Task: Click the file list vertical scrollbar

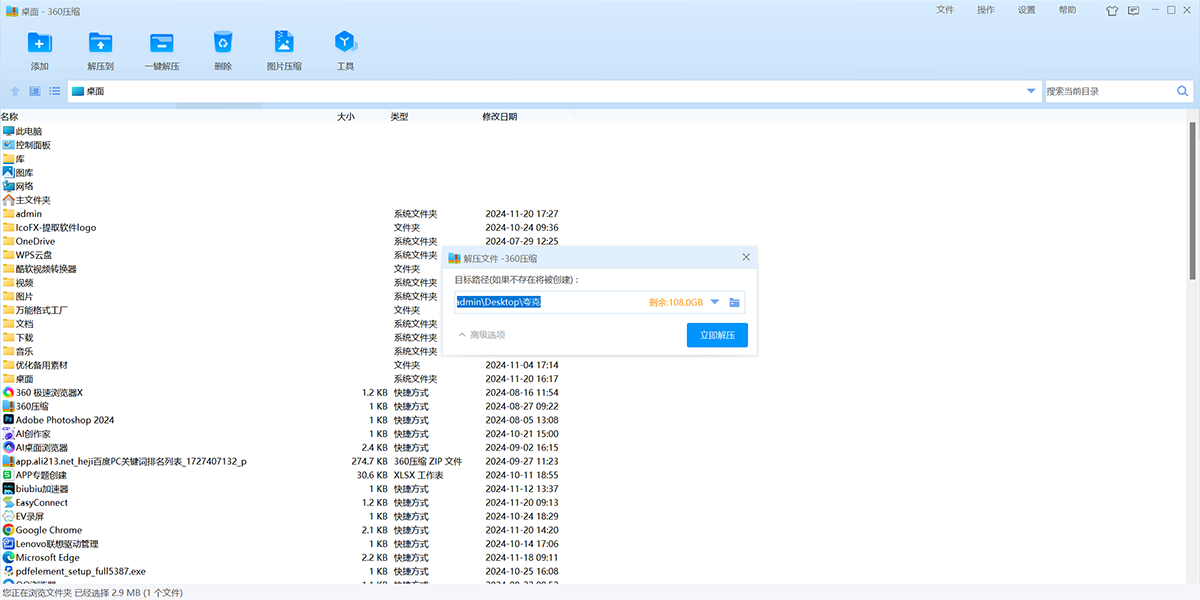Action: (x=1193, y=200)
